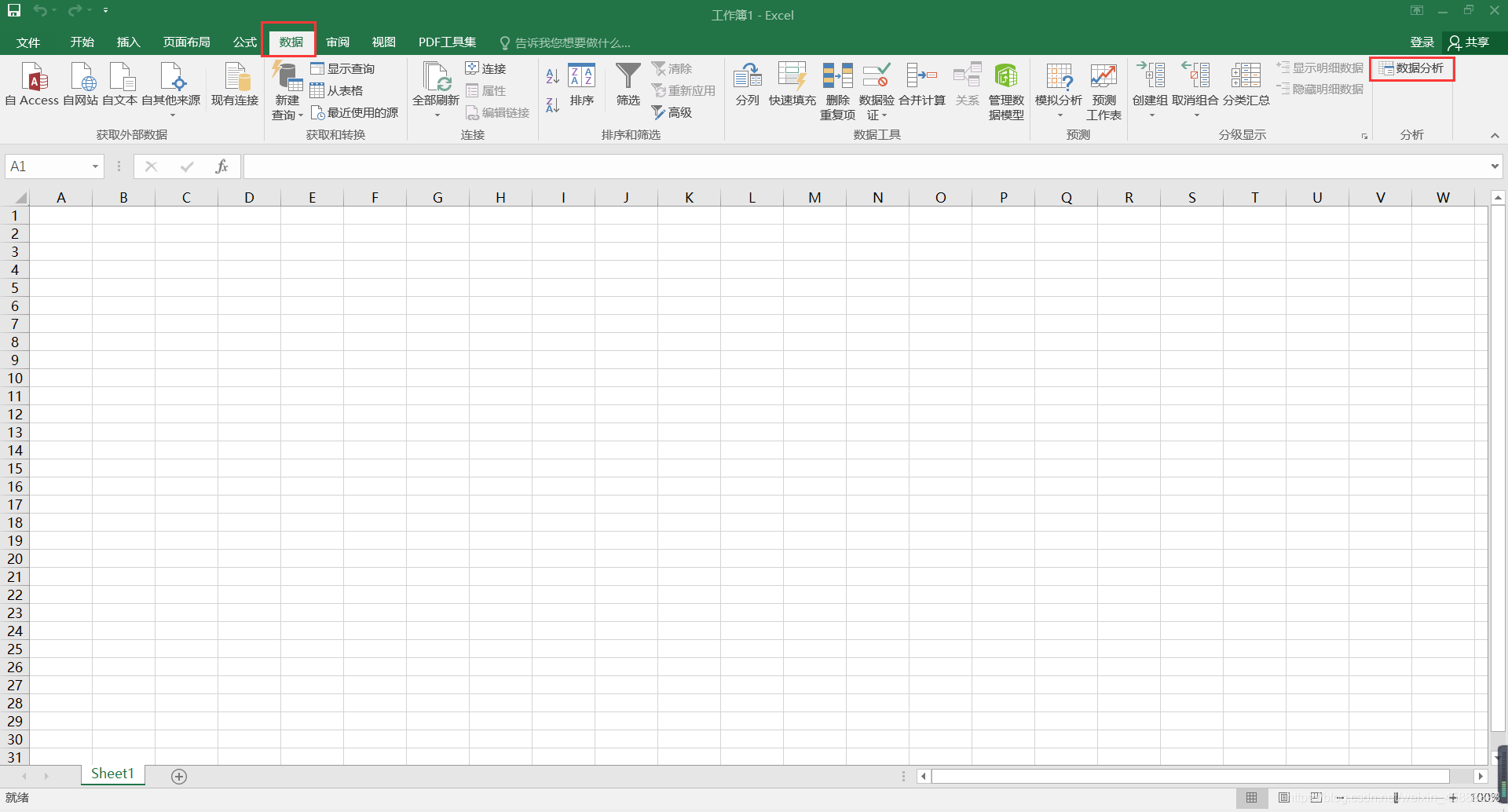This screenshot has width=1508, height=812.
Task: Open 最近使用的源 recent sources
Action: (x=354, y=112)
